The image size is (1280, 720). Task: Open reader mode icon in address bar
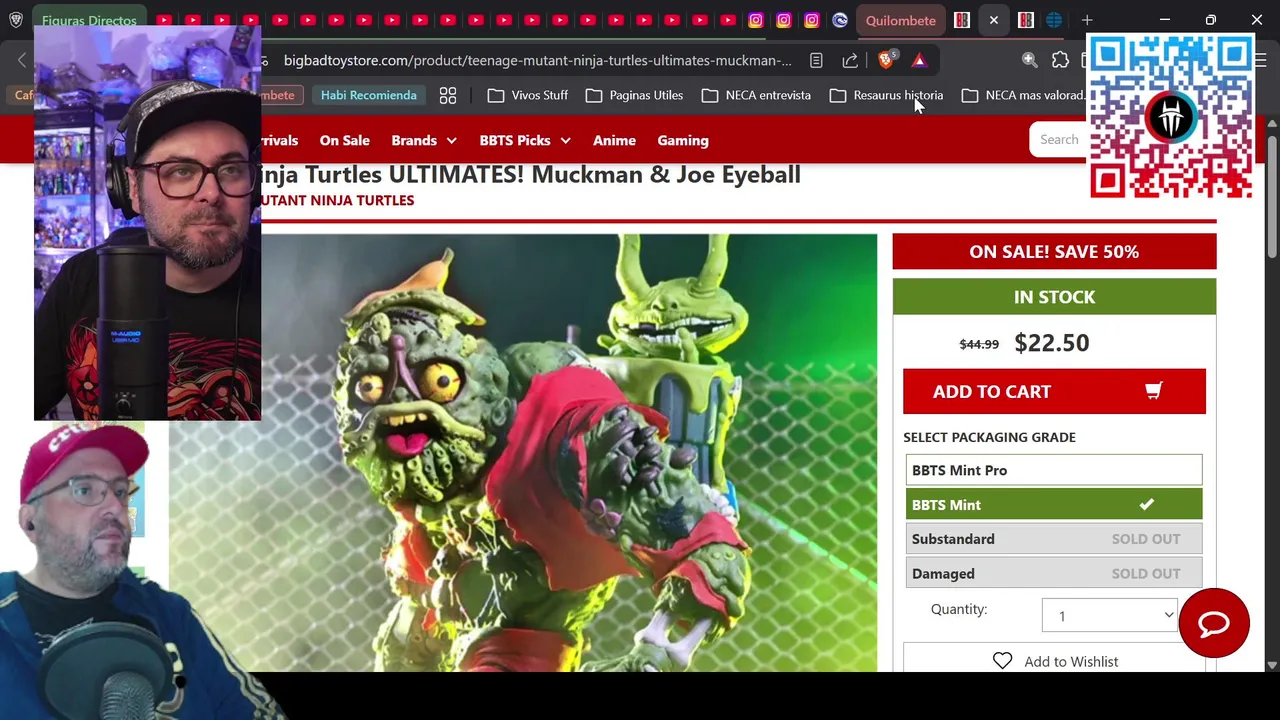[x=816, y=60]
